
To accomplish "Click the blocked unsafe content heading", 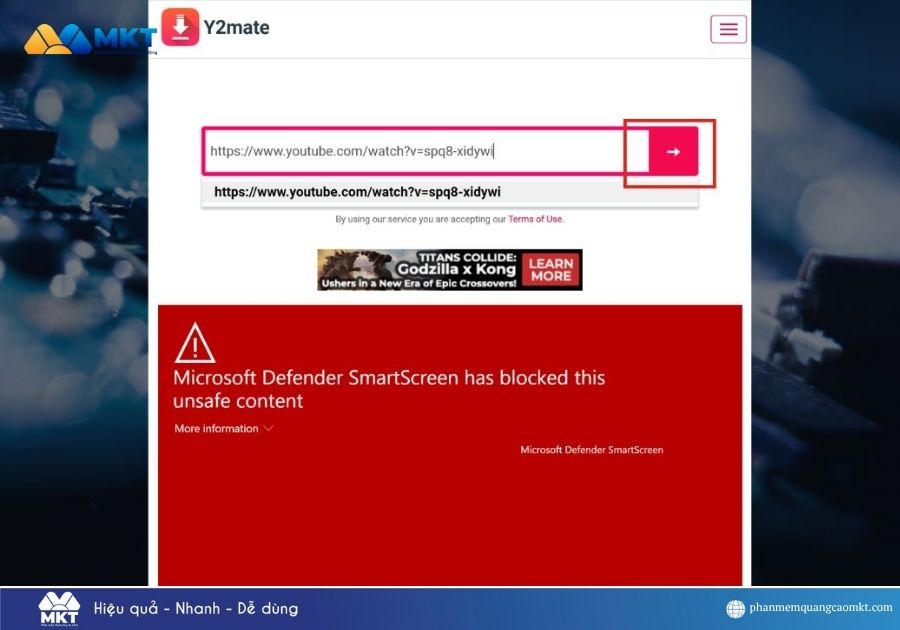I will 389,389.
